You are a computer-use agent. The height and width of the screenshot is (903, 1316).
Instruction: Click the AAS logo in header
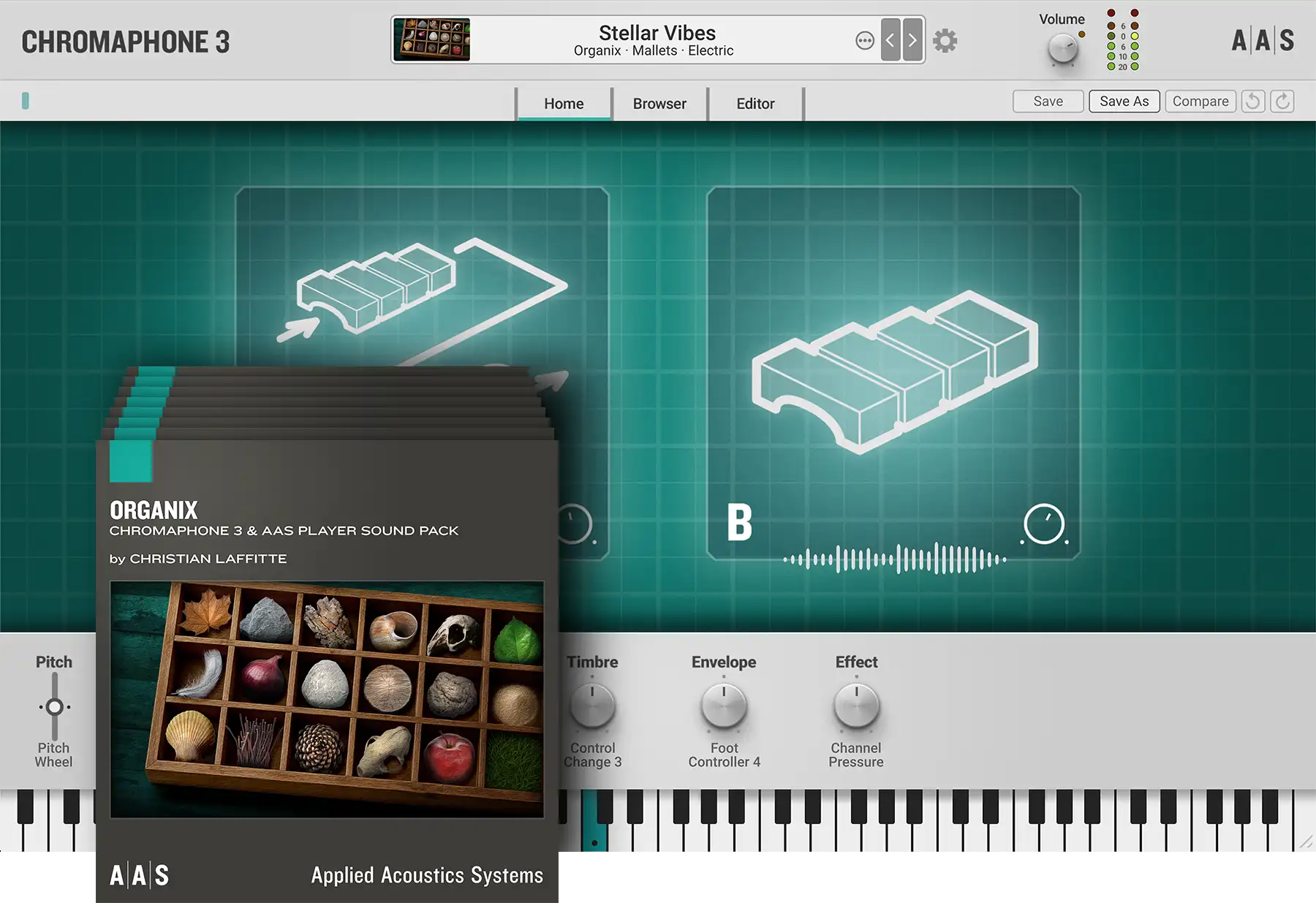tap(1263, 40)
